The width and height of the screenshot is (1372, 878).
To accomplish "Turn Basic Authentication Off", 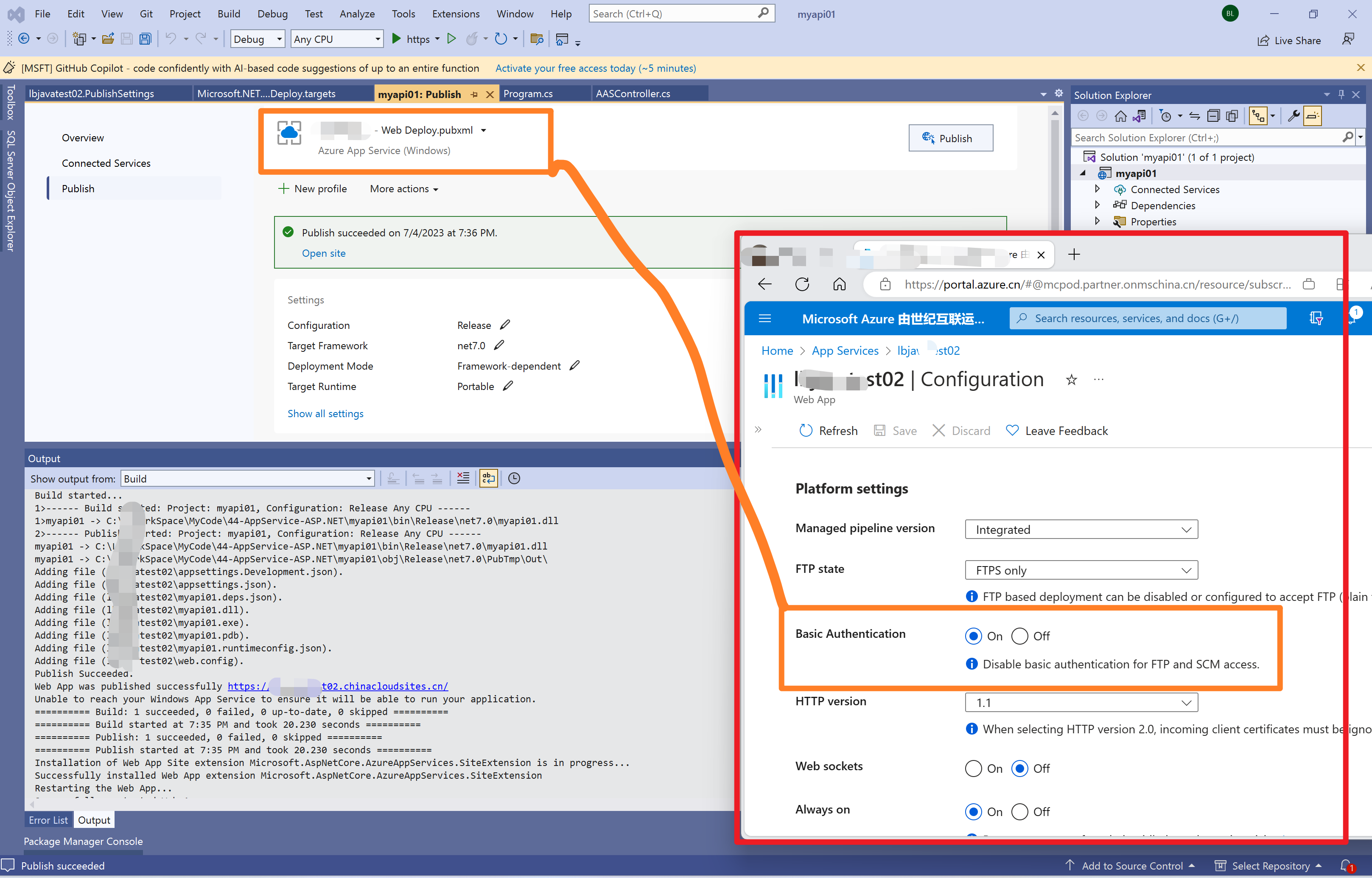I will point(1020,636).
